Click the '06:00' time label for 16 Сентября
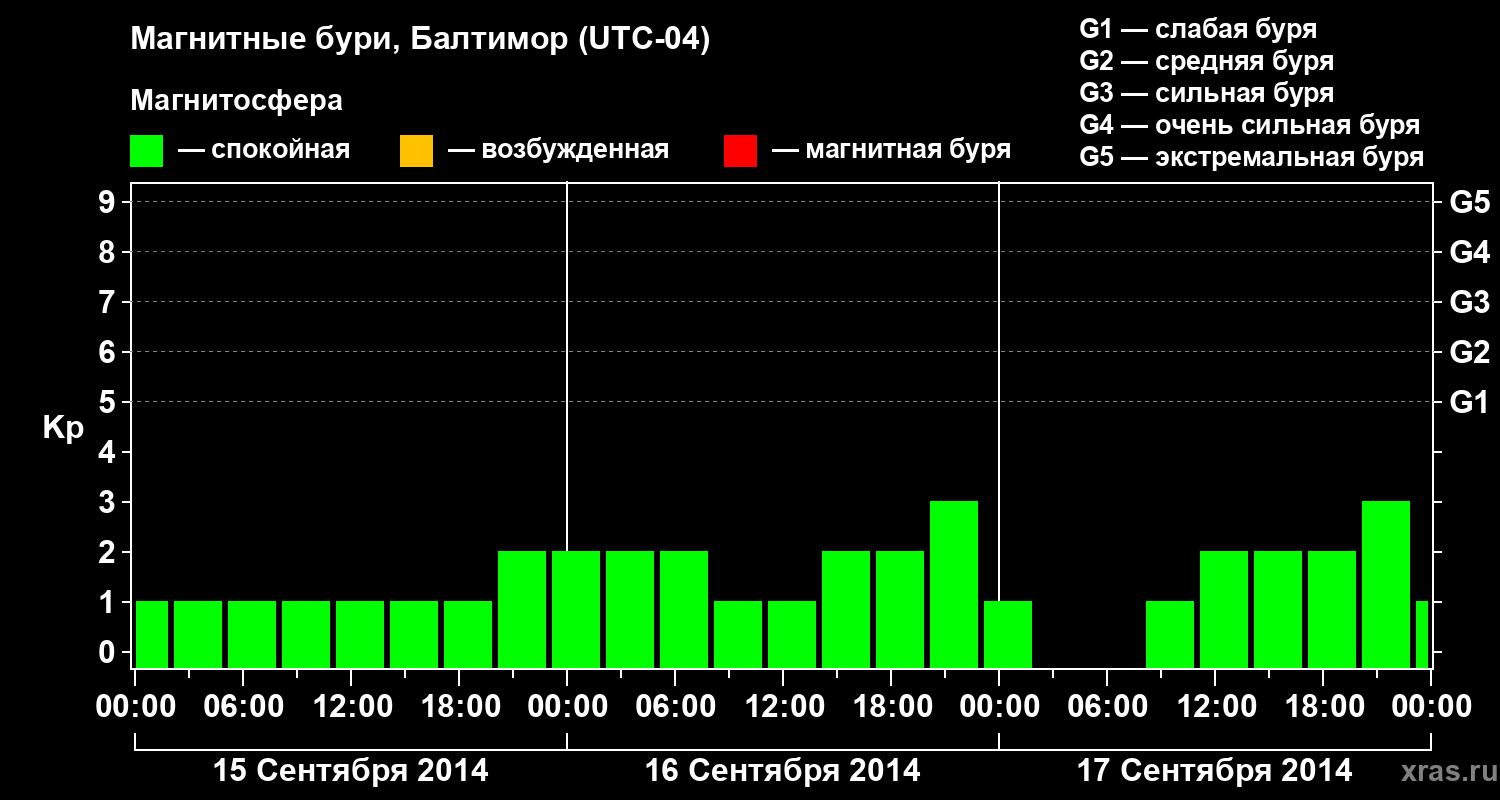This screenshot has height=800, width=1500. click(675, 707)
